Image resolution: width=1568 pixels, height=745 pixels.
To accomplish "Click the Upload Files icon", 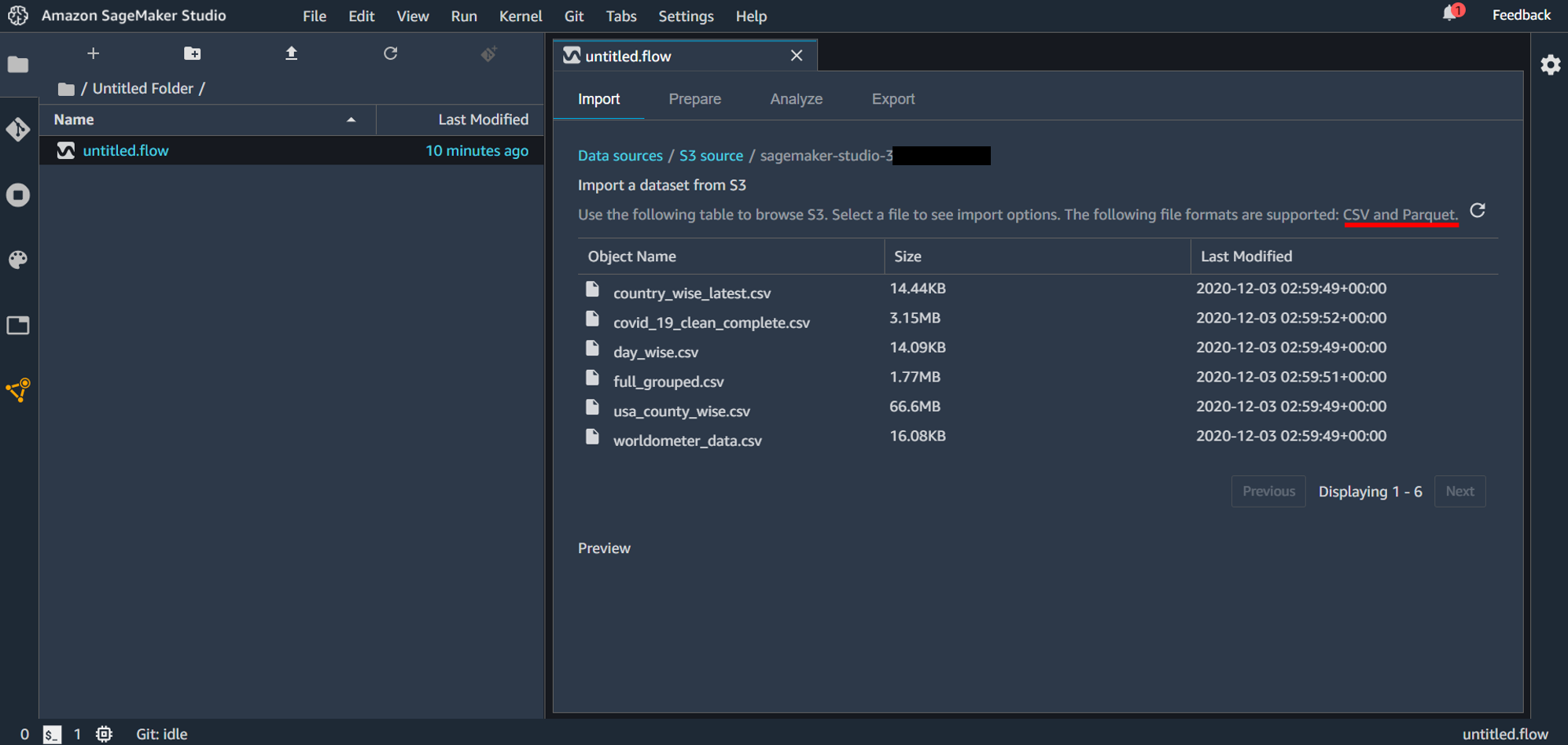I will click(291, 53).
